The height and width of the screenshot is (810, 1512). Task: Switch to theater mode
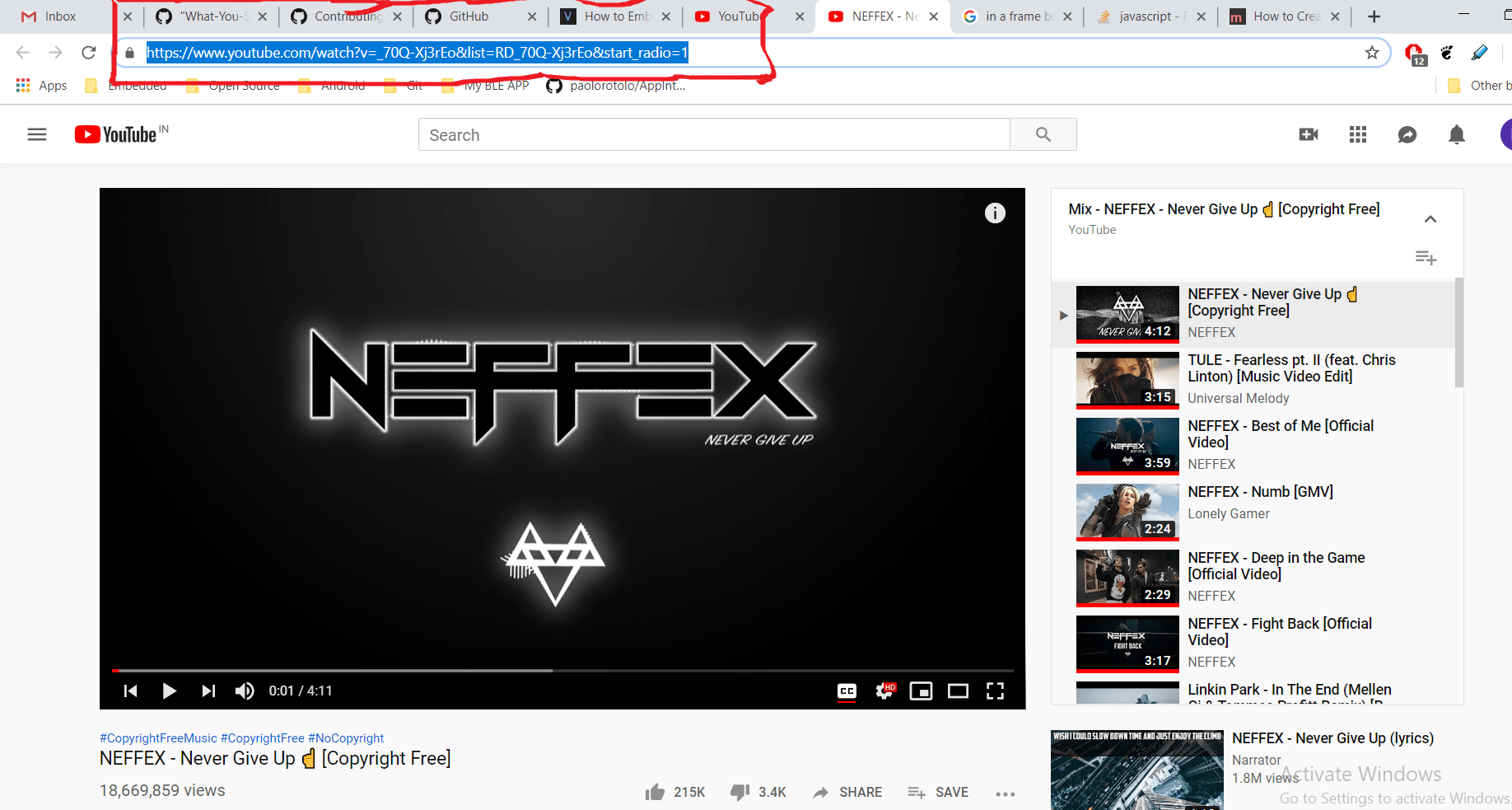pos(958,691)
